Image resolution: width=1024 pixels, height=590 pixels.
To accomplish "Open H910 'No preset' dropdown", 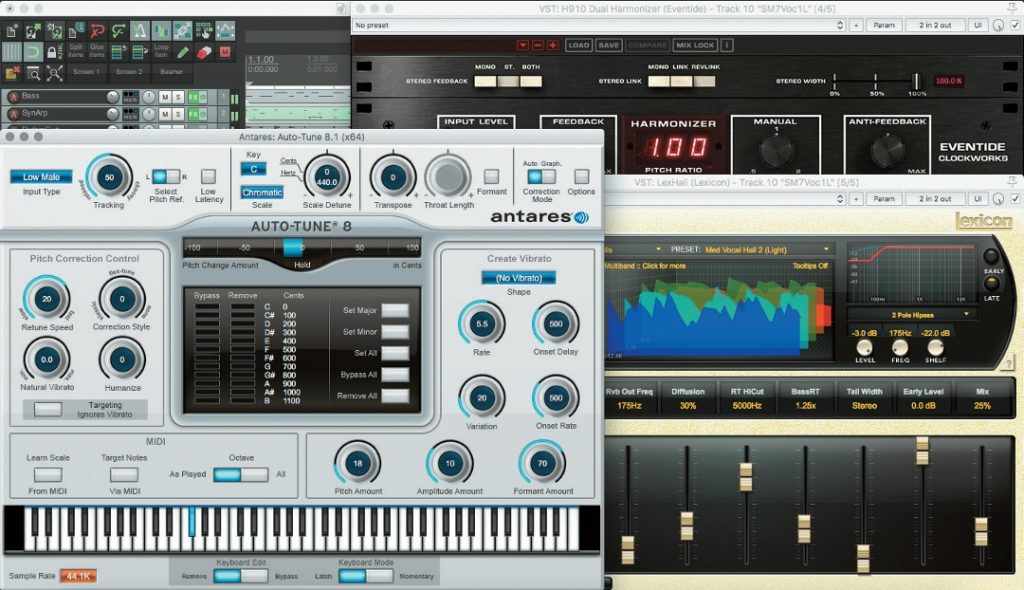I will pyautogui.click(x=599, y=25).
